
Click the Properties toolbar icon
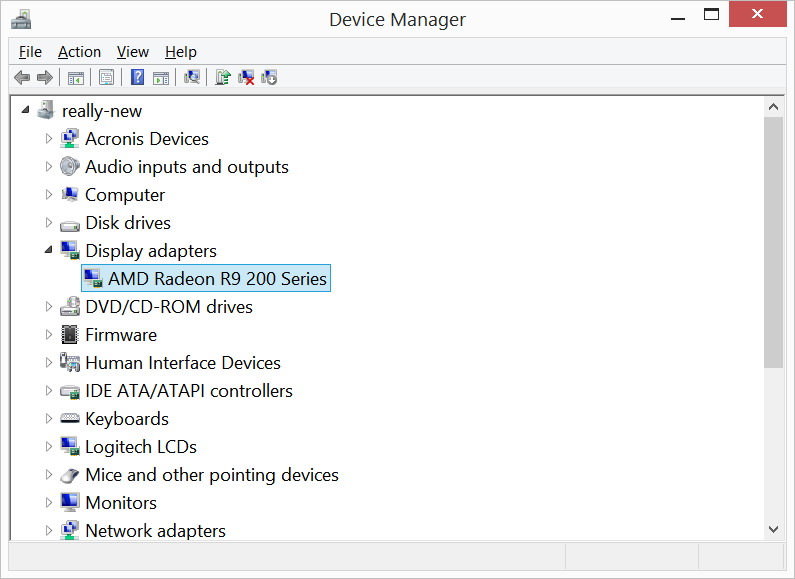coord(106,78)
